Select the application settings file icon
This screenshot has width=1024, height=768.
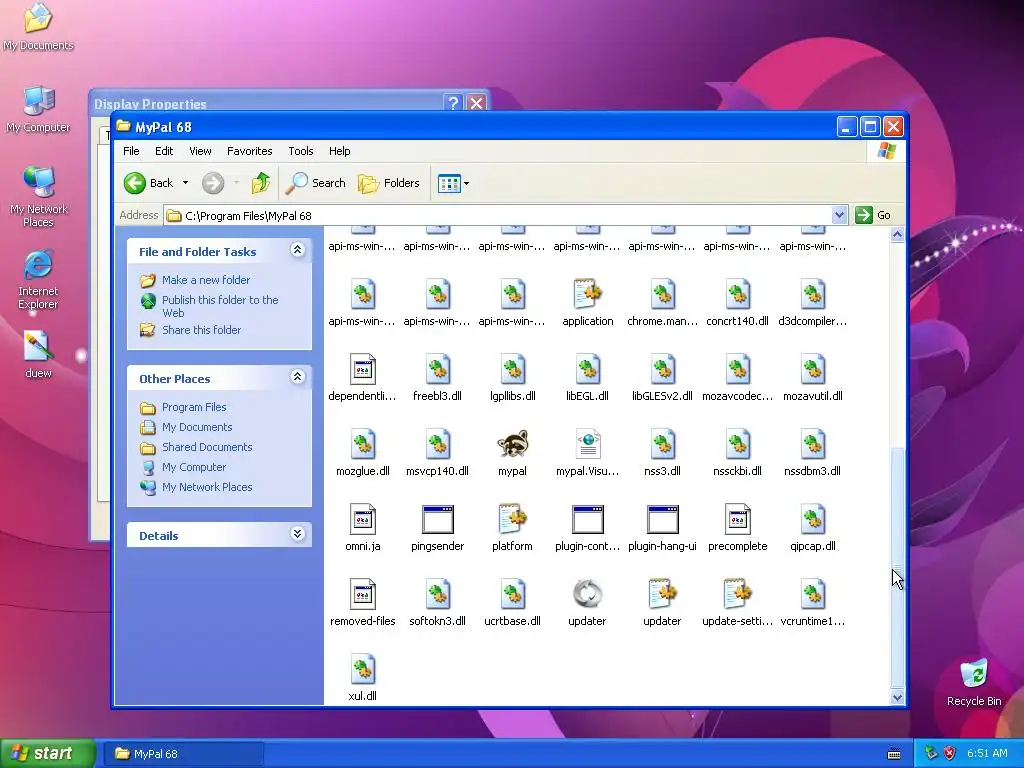pyautogui.click(x=588, y=295)
